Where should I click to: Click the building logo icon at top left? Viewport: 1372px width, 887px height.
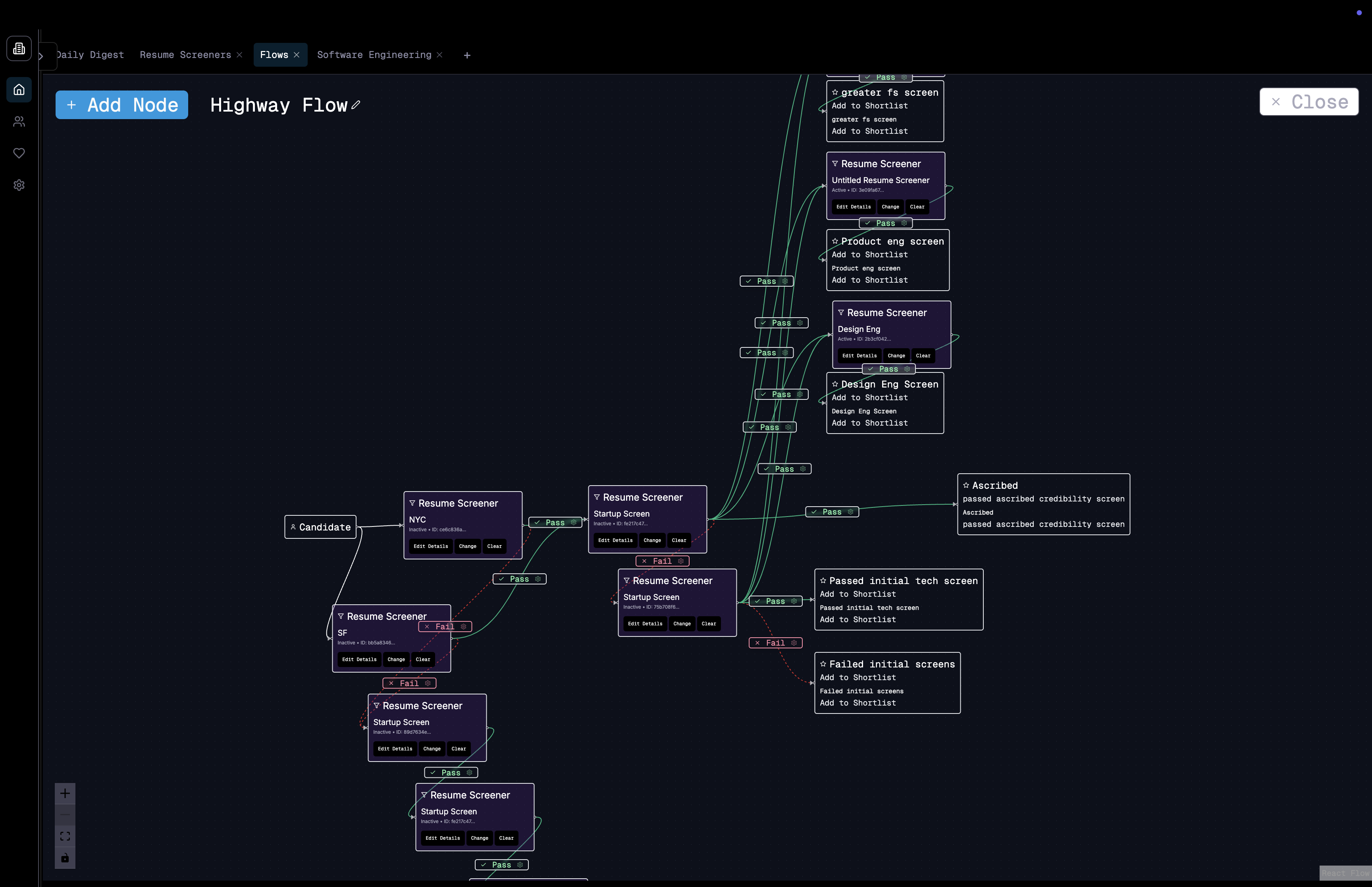pos(19,48)
